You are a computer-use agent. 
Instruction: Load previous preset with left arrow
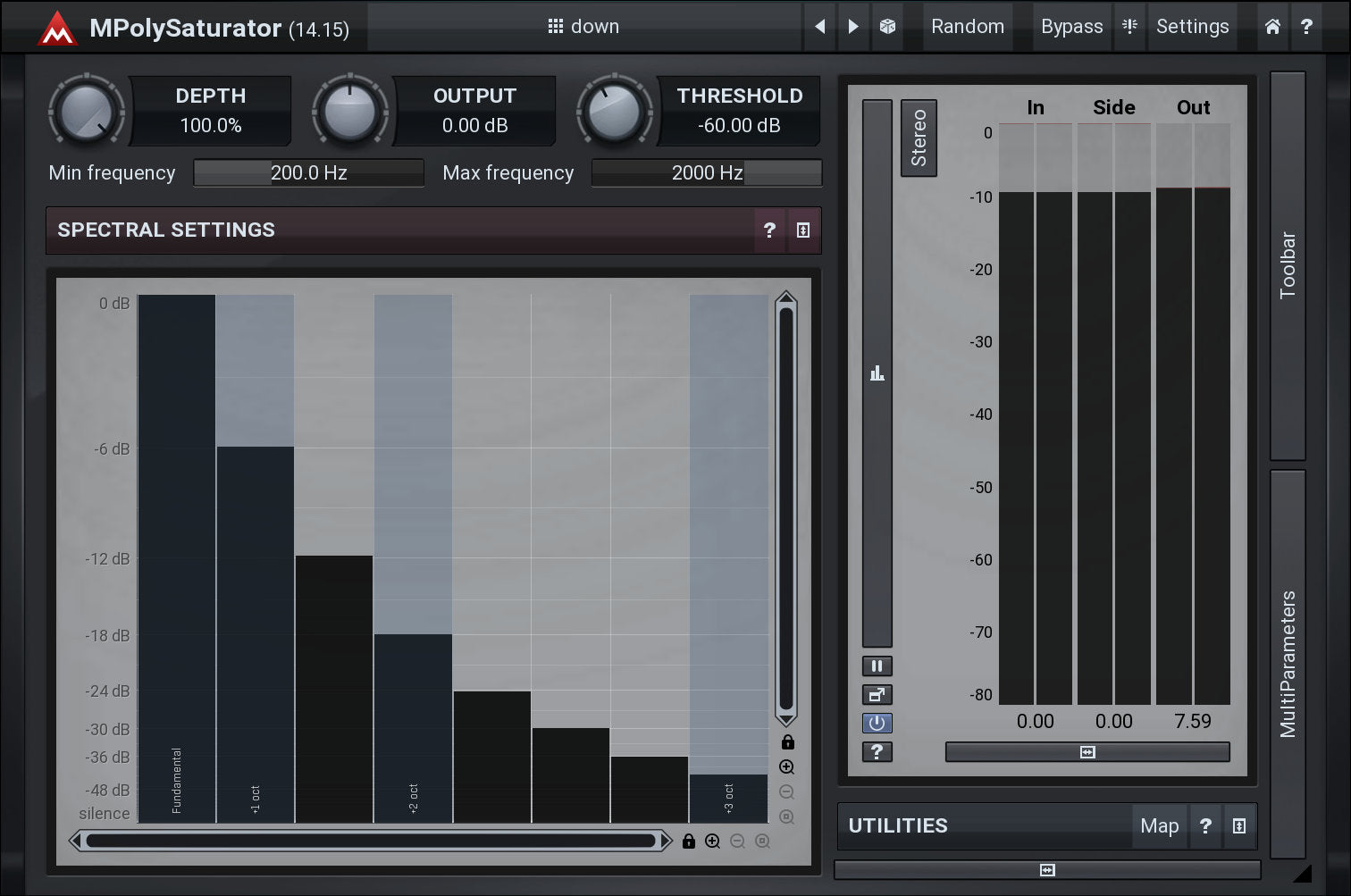[x=819, y=27]
